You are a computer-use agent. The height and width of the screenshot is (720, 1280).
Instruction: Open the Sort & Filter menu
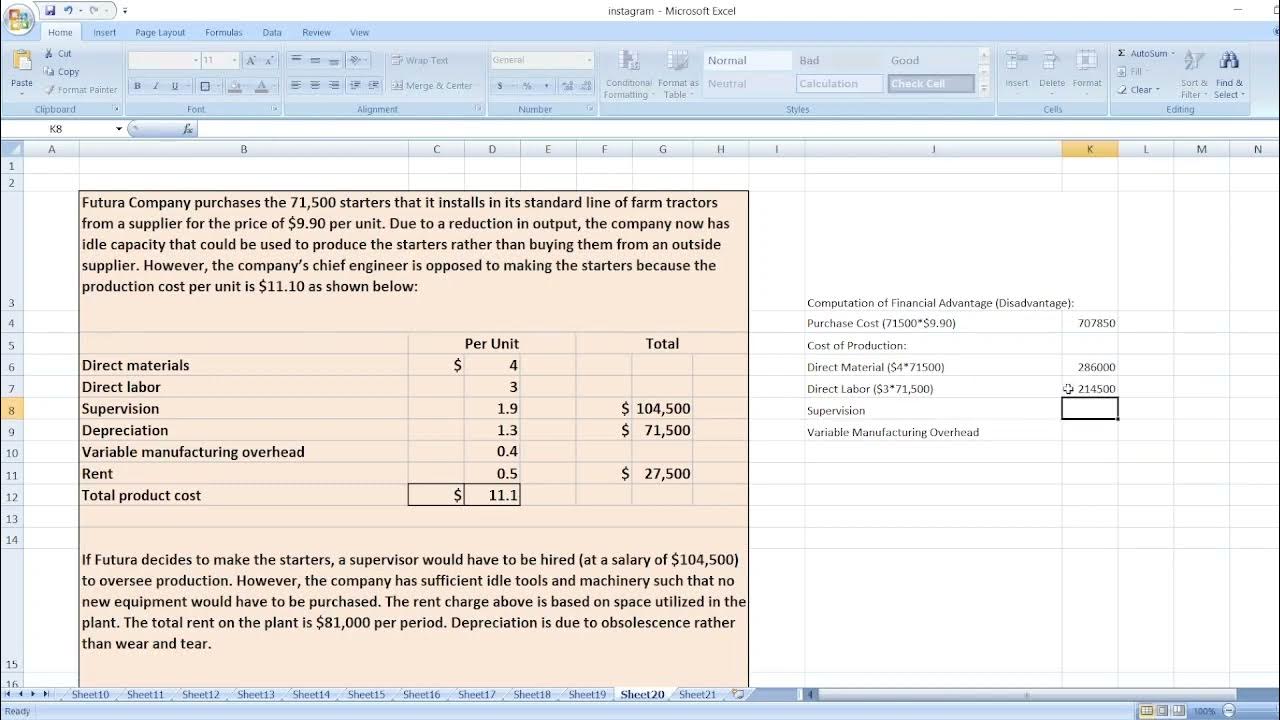(x=1195, y=74)
